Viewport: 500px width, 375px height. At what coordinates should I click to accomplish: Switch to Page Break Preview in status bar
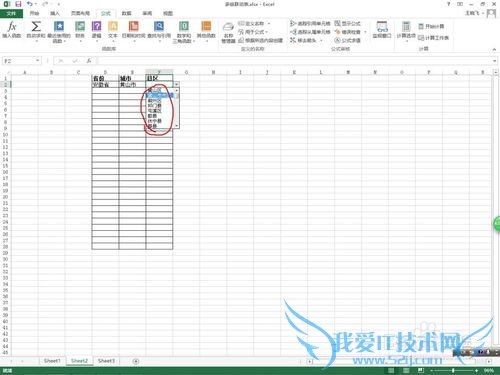(x=421, y=371)
